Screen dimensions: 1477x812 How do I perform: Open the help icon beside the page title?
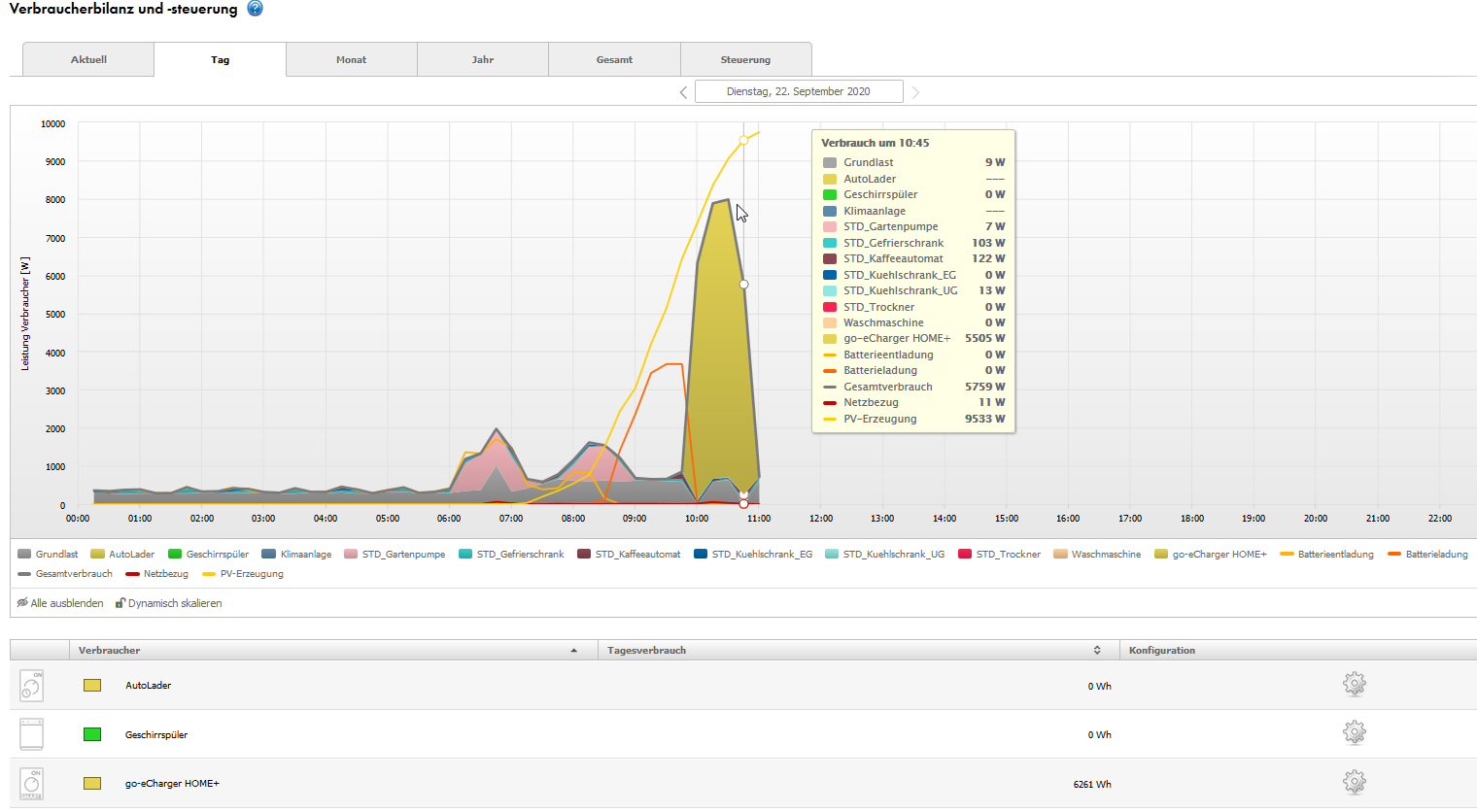pyautogui.click(x=255, y=9)
